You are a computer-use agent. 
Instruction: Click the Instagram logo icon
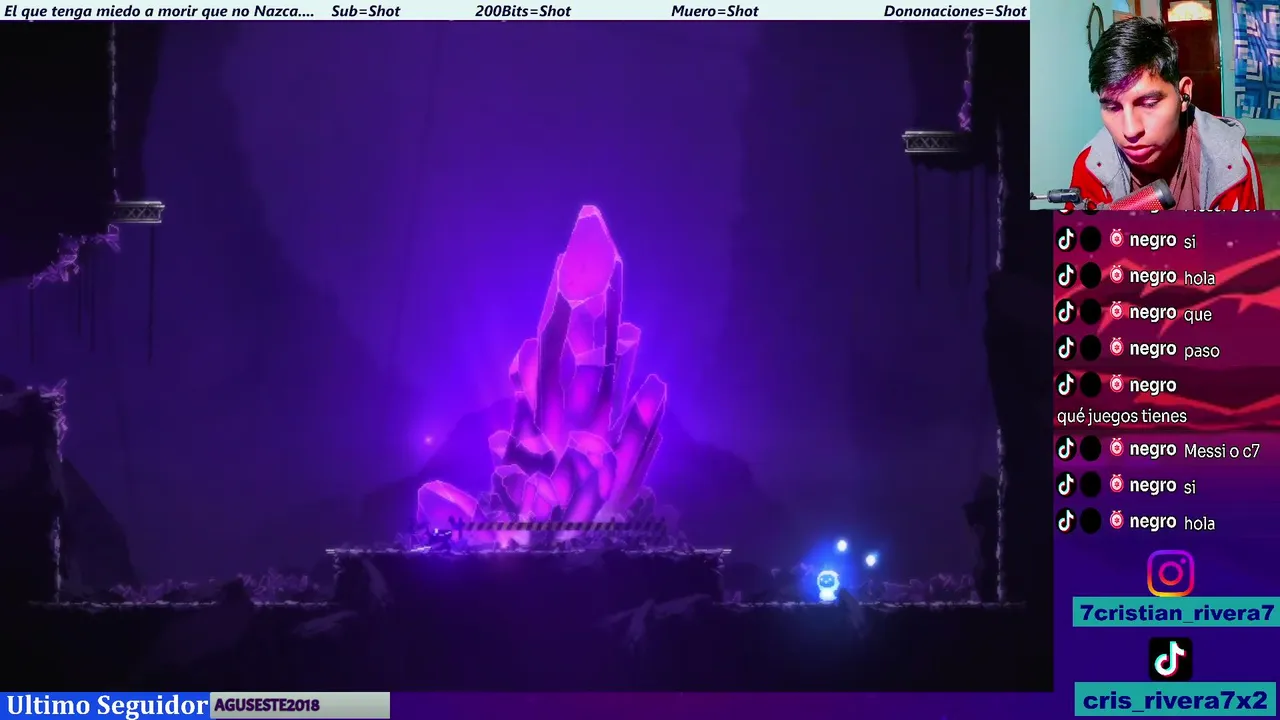pos(1170,574)
